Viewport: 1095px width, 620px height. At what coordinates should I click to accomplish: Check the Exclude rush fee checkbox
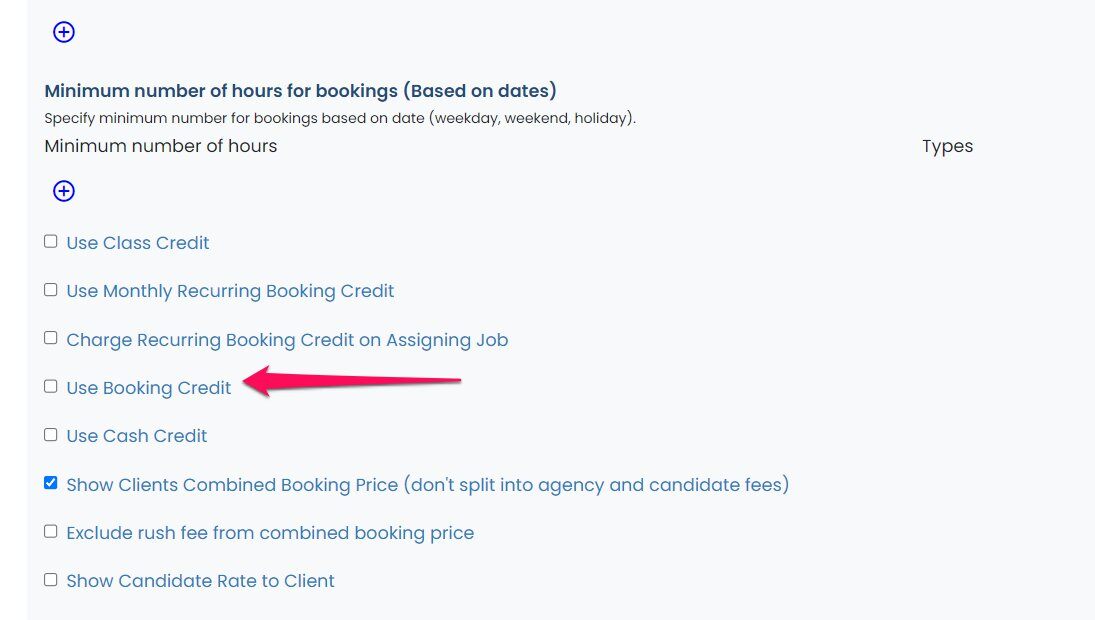tap(51, 532)
